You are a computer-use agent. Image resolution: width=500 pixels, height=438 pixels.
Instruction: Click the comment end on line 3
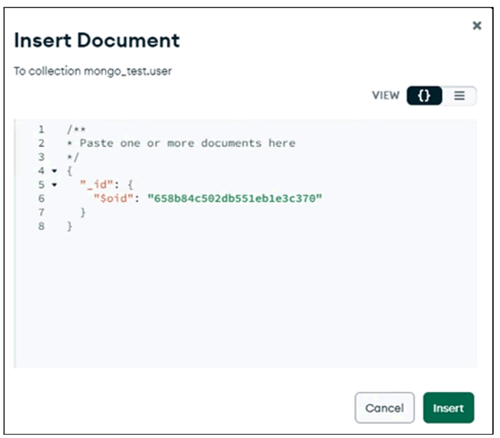click(x=73, y=157)
